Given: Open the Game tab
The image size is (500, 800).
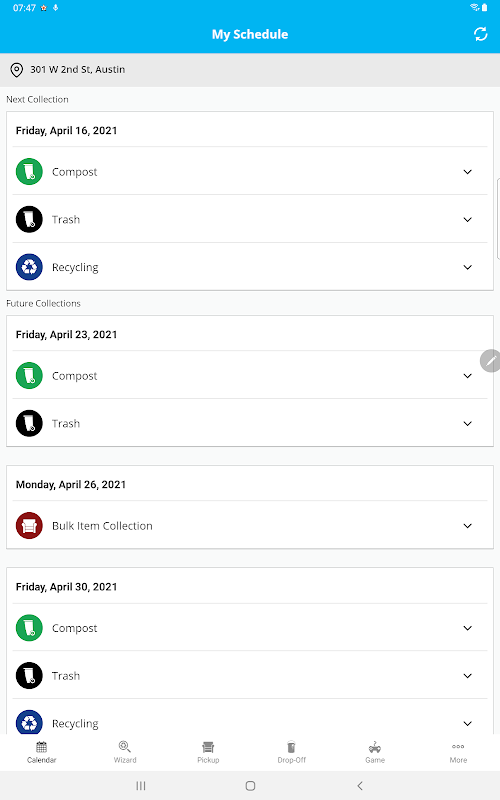Looking at the screenshot, I should click(375, 753).
